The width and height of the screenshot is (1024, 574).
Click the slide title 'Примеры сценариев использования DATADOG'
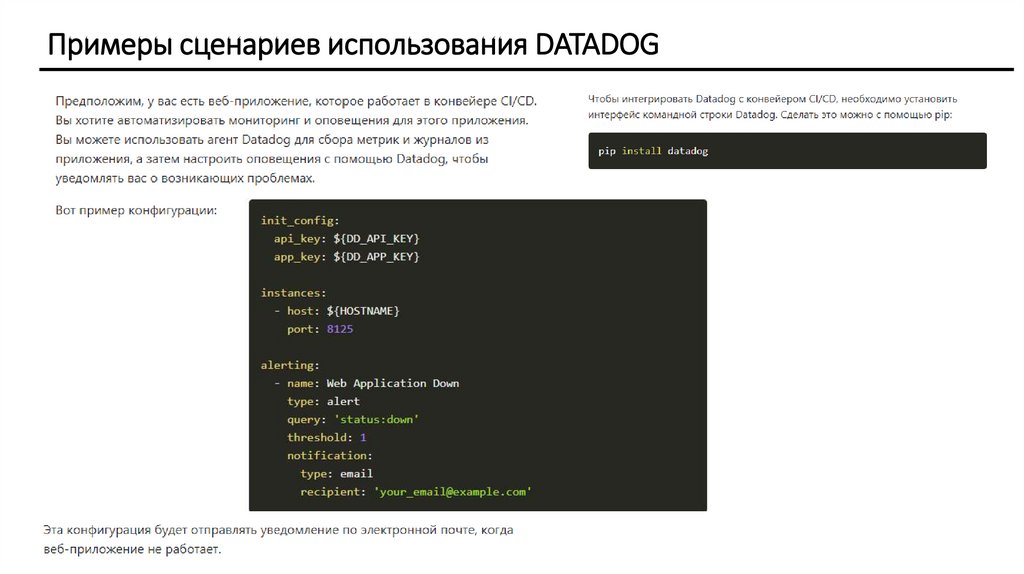click(x=353, y=45)
